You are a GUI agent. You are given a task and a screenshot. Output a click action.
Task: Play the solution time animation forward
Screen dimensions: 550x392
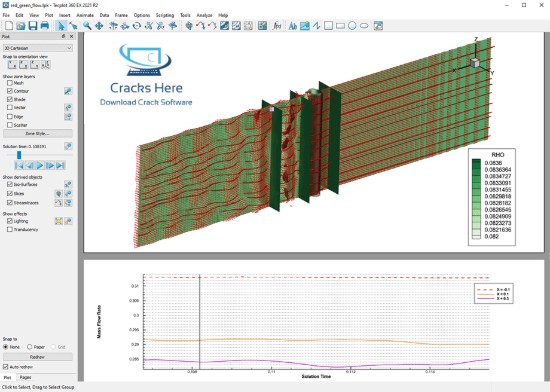click(40, 165)
